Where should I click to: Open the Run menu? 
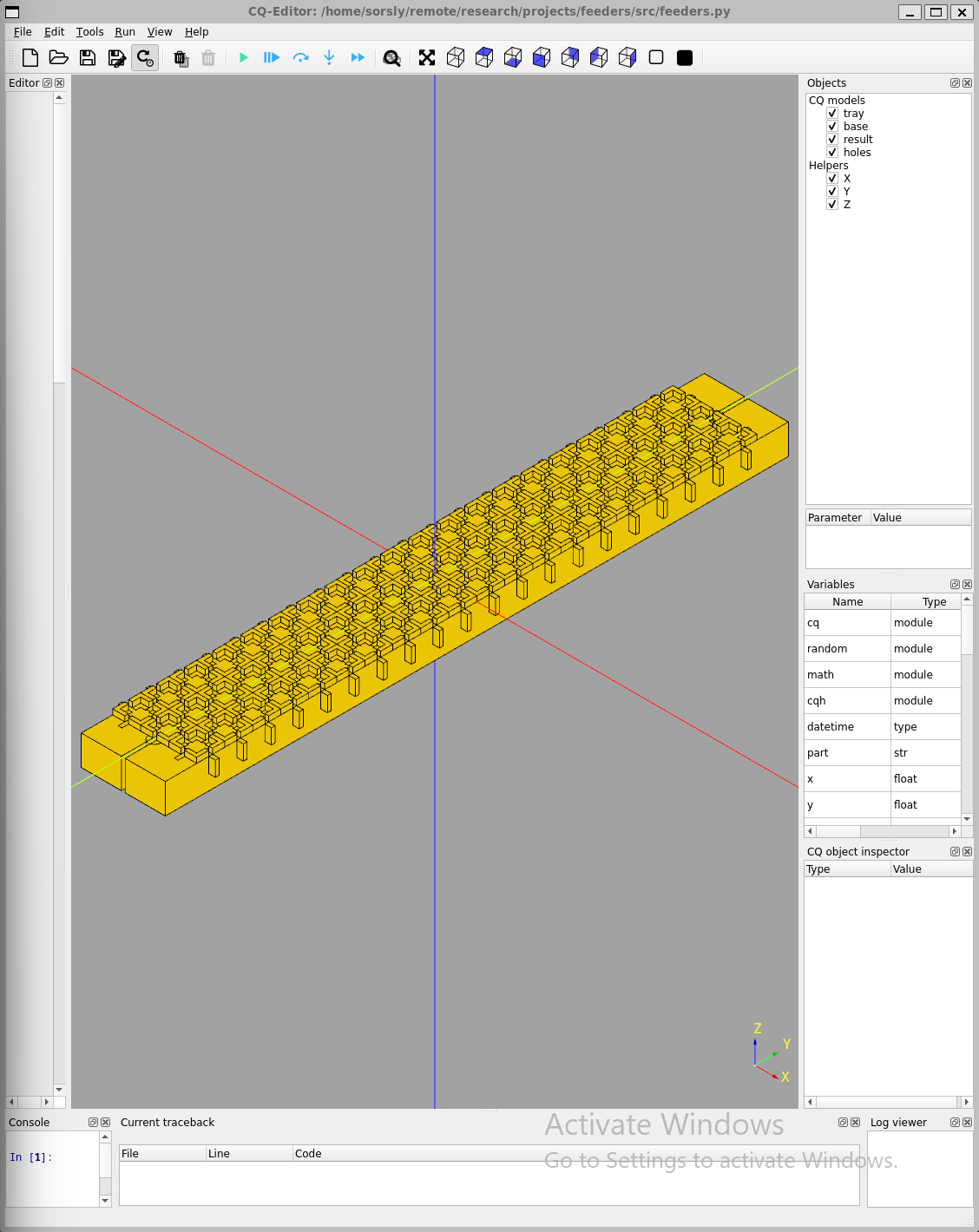[125, 32]
